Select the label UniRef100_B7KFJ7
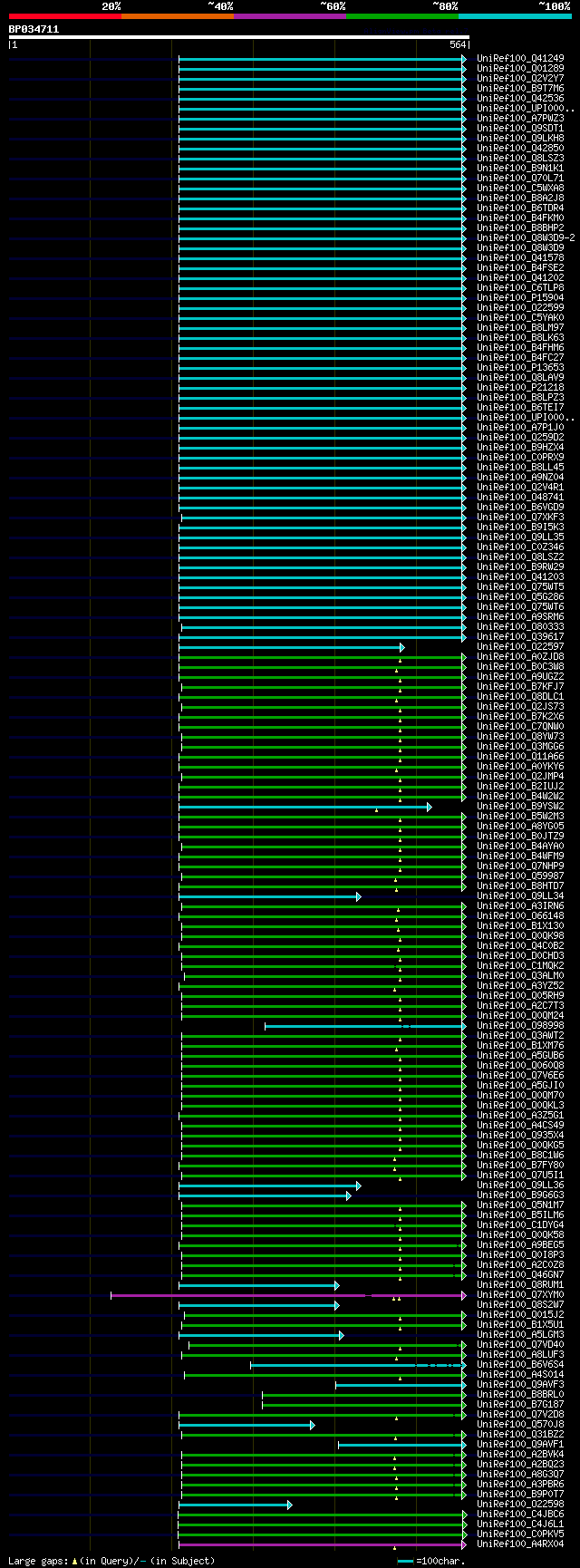 pyautogui.click(x=520, y=686)
